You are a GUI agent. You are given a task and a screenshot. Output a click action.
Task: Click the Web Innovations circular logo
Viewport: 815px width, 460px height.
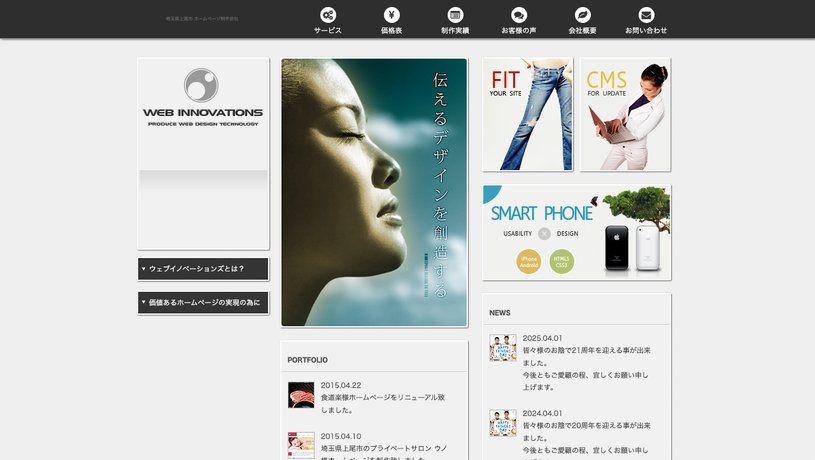tap(201, 85)
